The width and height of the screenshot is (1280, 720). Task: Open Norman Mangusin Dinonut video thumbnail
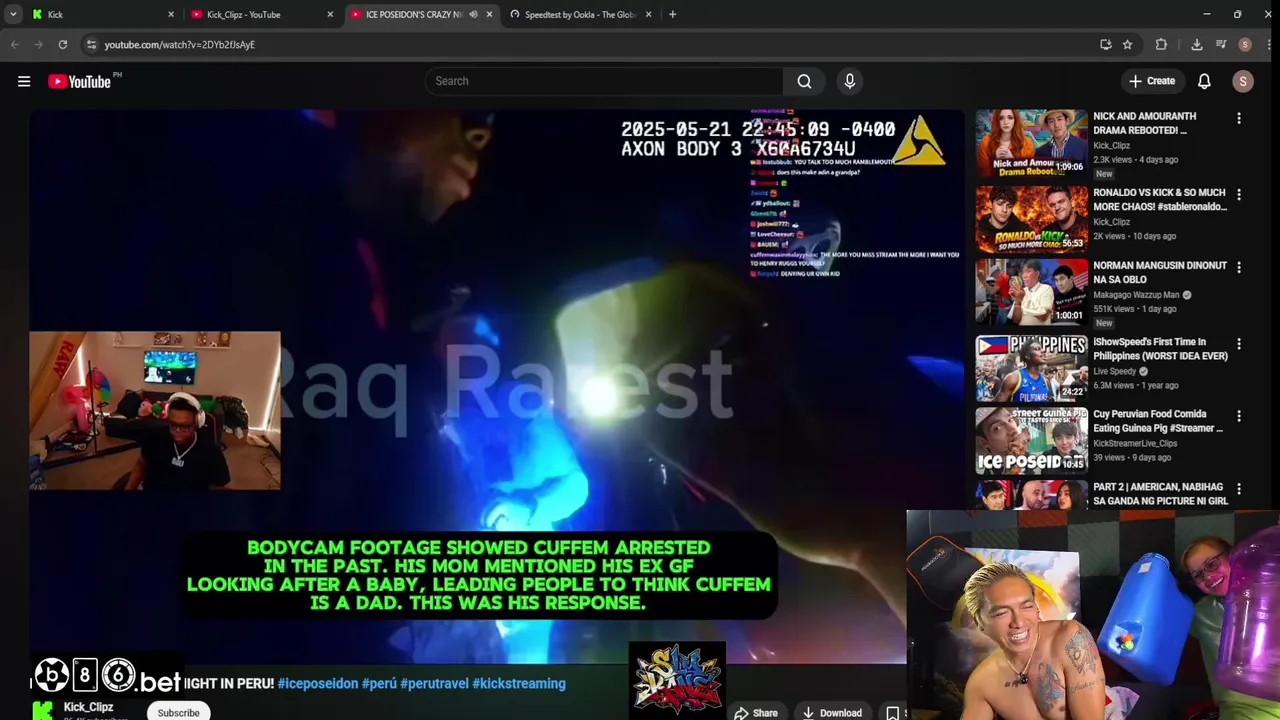(1031, 292)
